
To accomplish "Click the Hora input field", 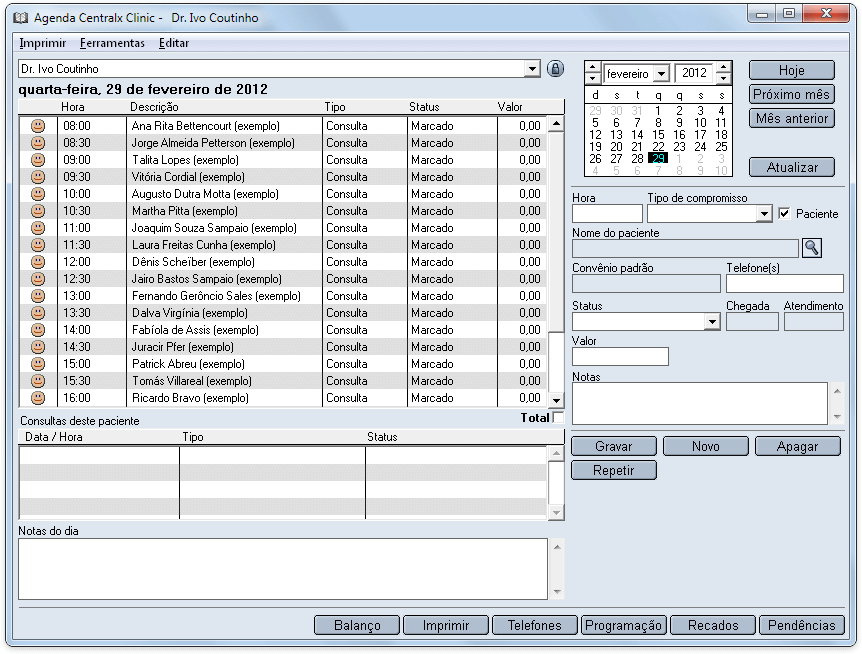I will [x=607, y=214].
